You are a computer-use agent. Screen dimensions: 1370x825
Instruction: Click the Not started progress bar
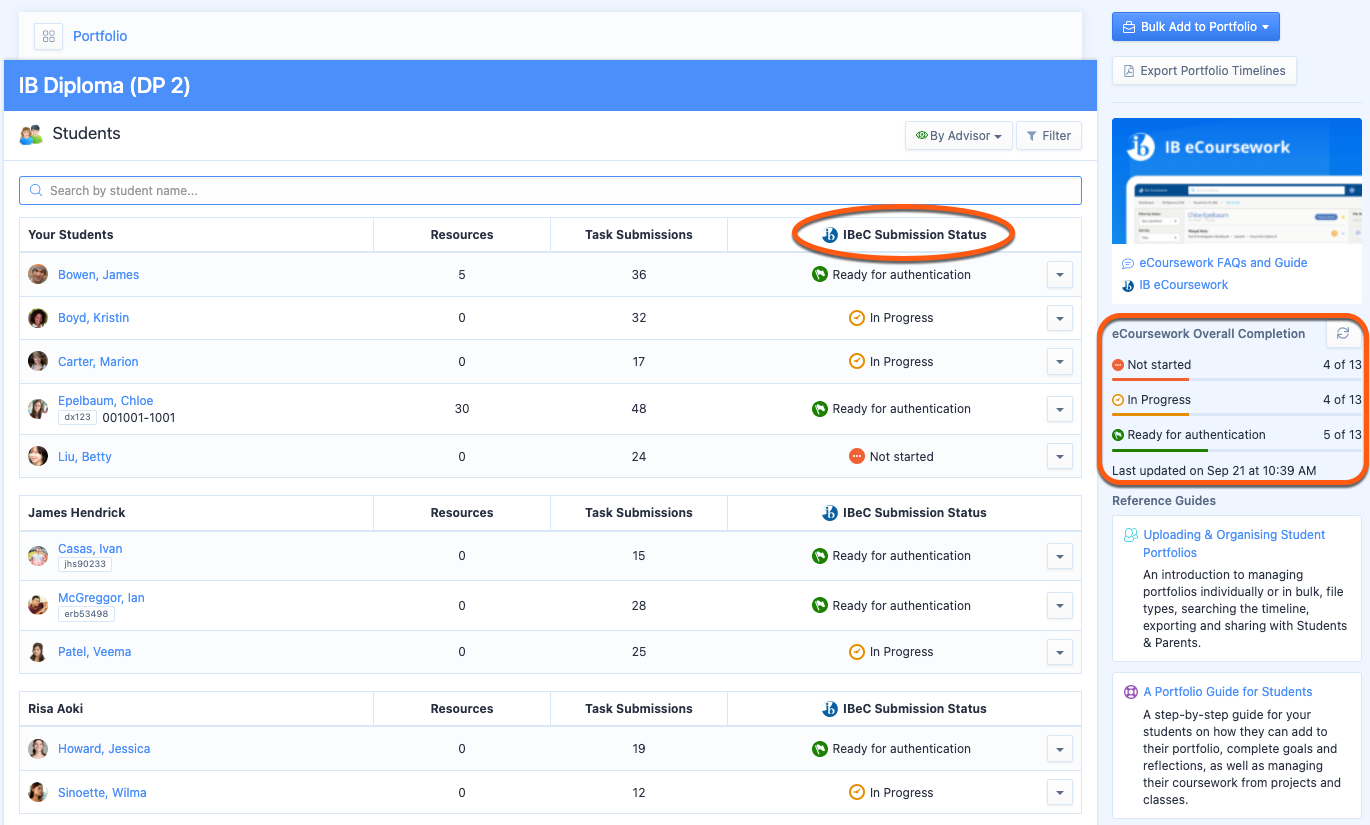[1236, 379]
